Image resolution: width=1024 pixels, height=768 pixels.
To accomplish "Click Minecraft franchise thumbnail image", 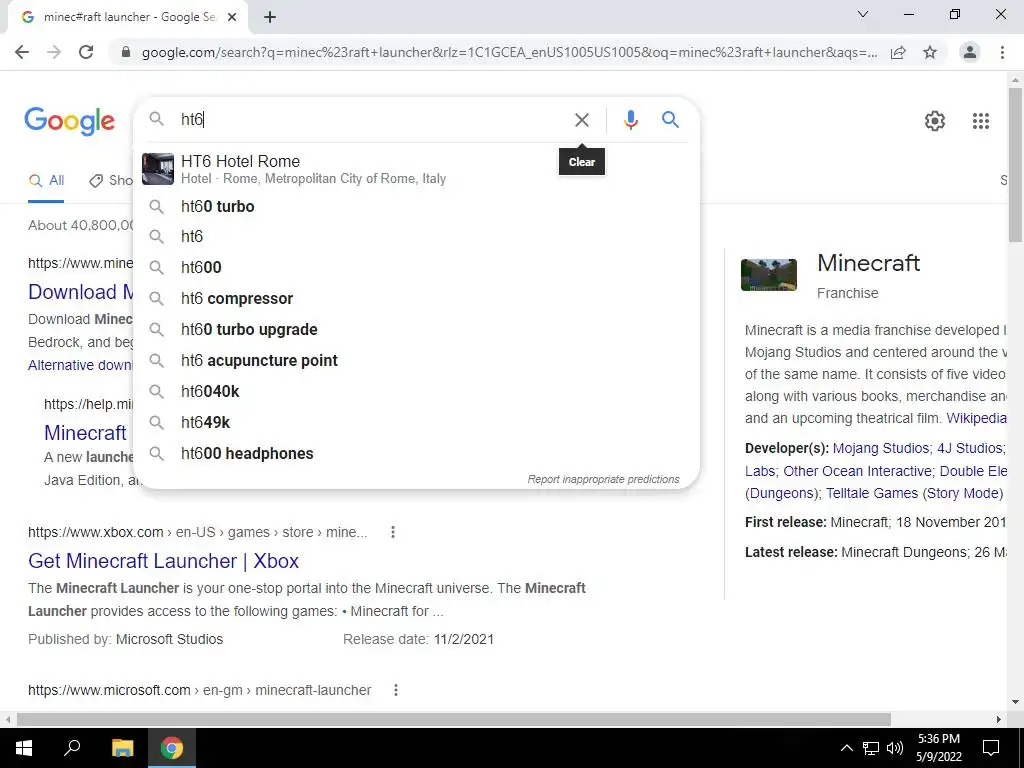I will 769,275.
